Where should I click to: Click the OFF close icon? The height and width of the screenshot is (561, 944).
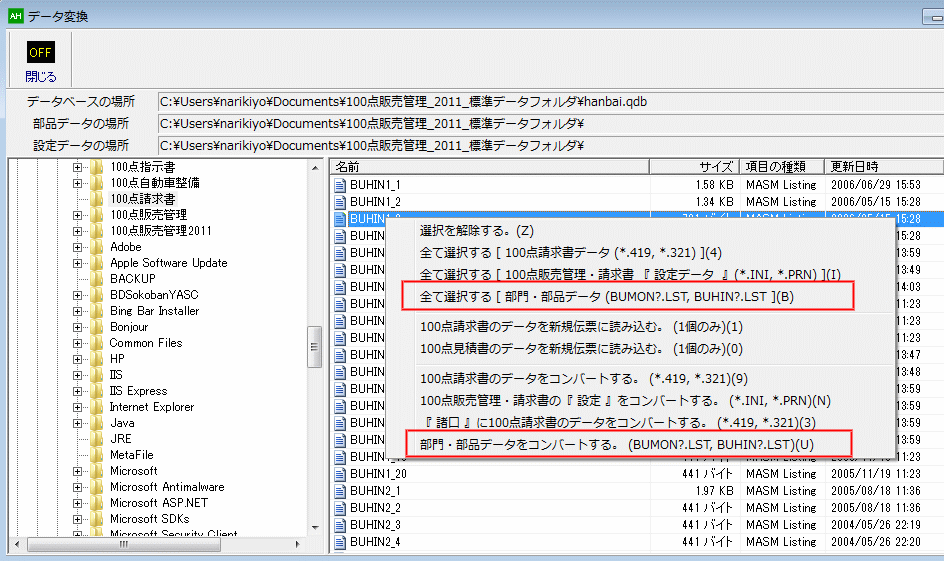coord(40,52)
